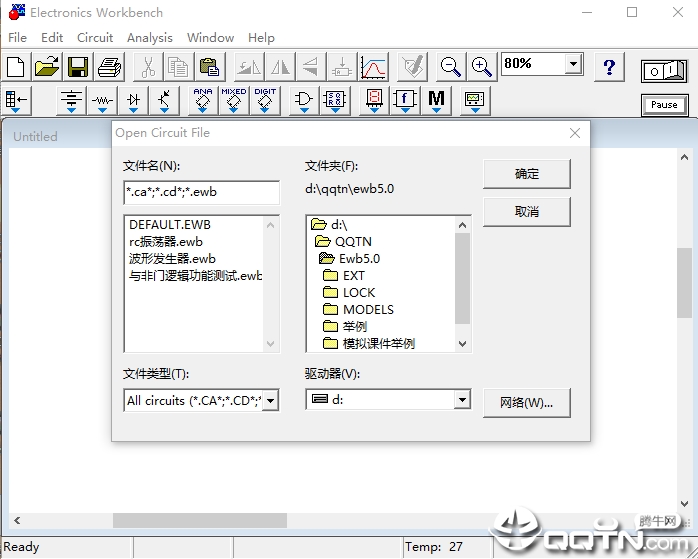Toggle the simulation power switch
Viewport: 698px width, 559px height.
(664, 71)
